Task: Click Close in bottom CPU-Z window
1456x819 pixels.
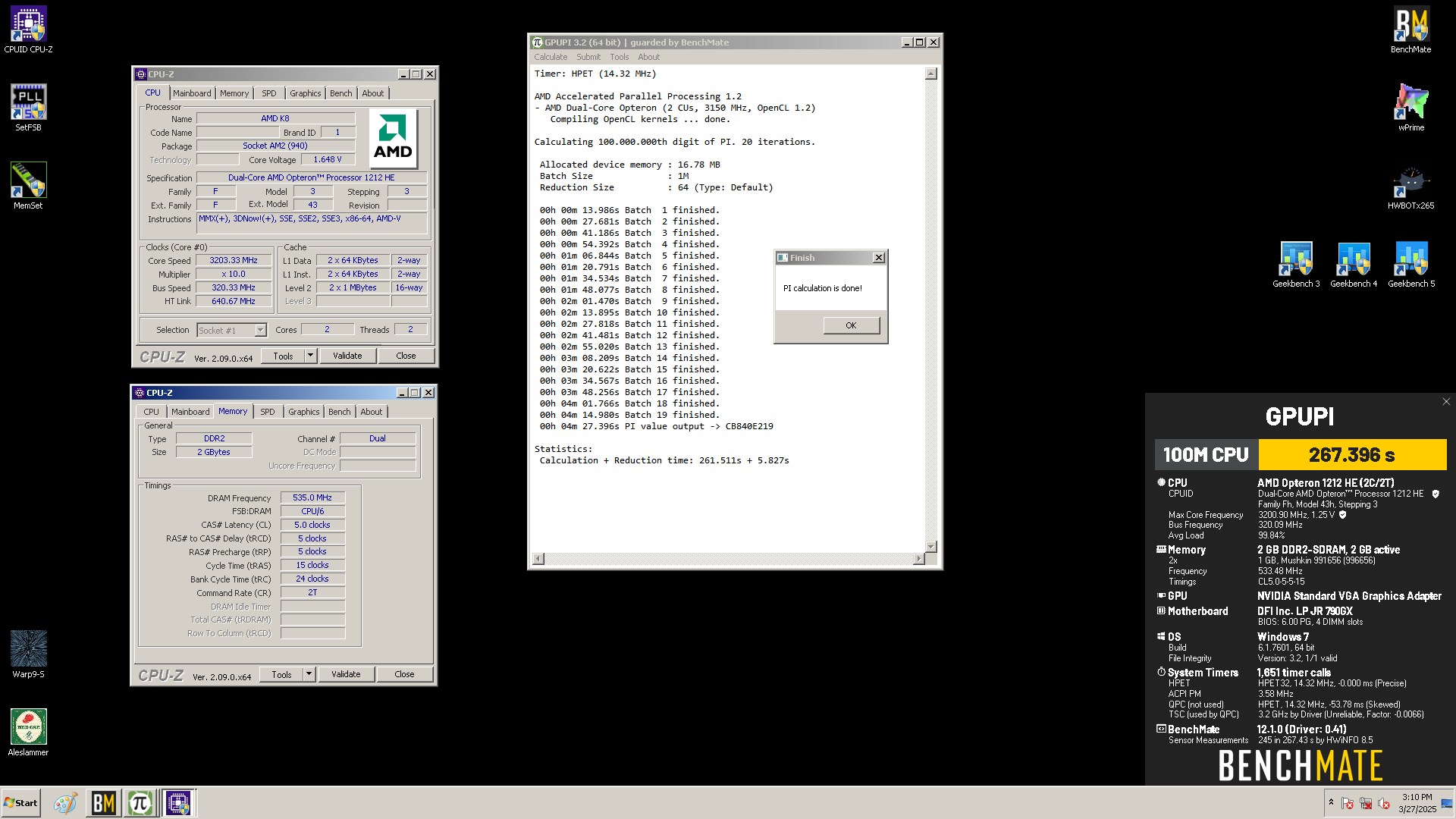Action: tap(404, 674)
